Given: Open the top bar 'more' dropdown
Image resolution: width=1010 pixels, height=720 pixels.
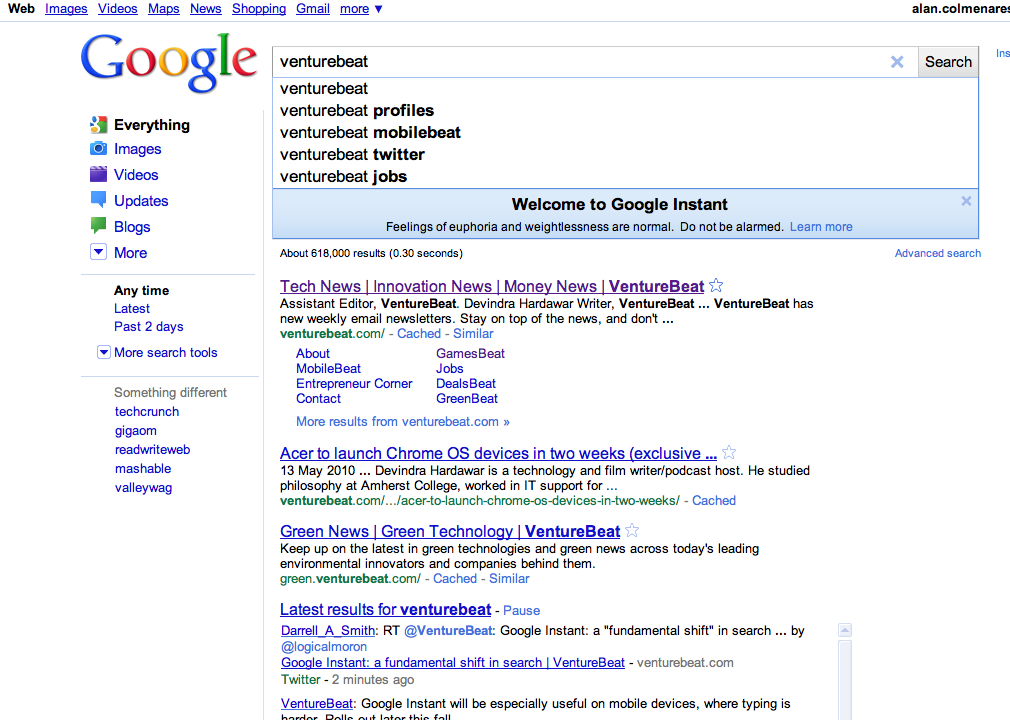Looking at the screenshot, I should click(361, 9).
